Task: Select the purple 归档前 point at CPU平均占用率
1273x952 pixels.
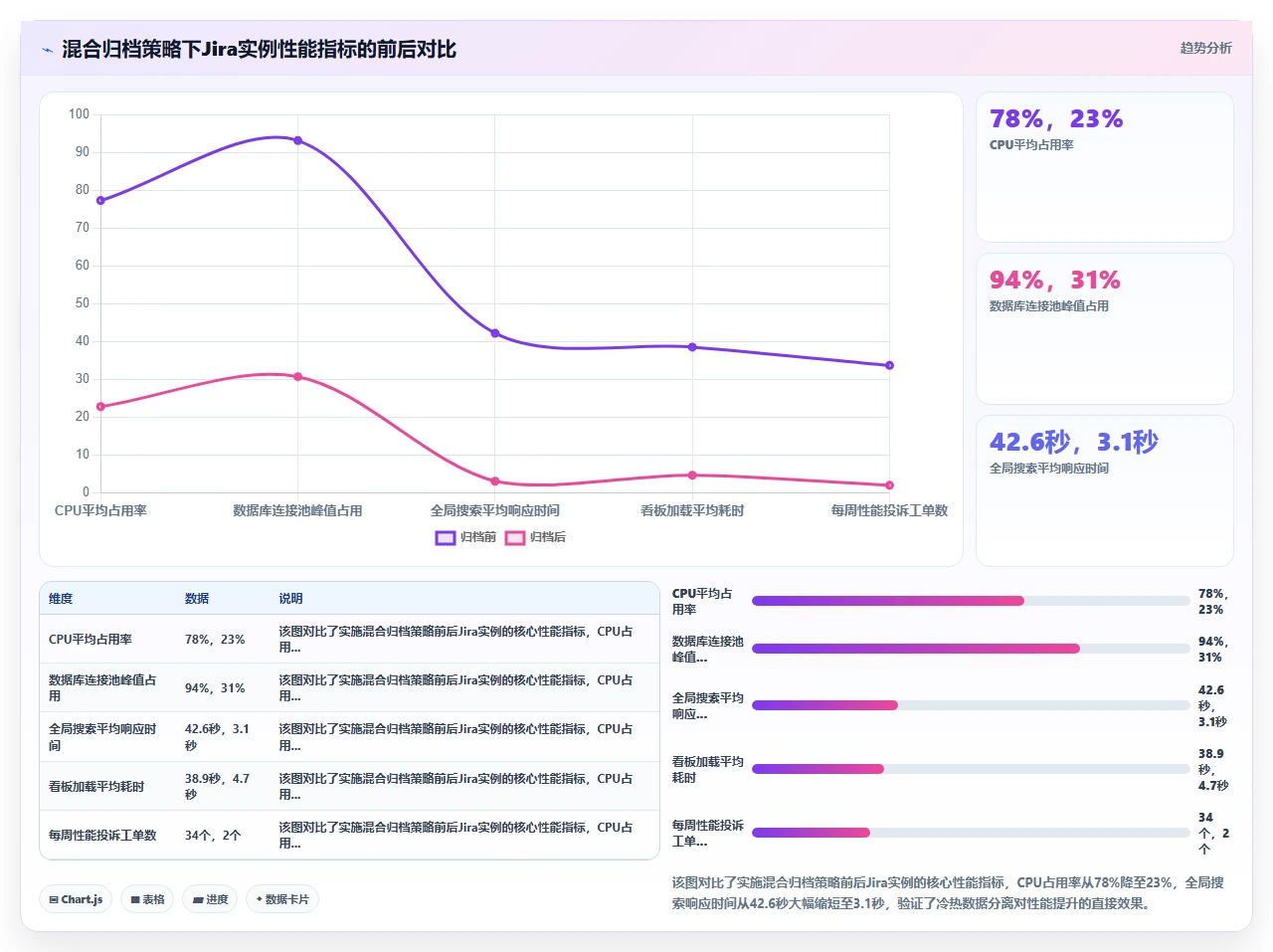Action: [x=100, y=201]
